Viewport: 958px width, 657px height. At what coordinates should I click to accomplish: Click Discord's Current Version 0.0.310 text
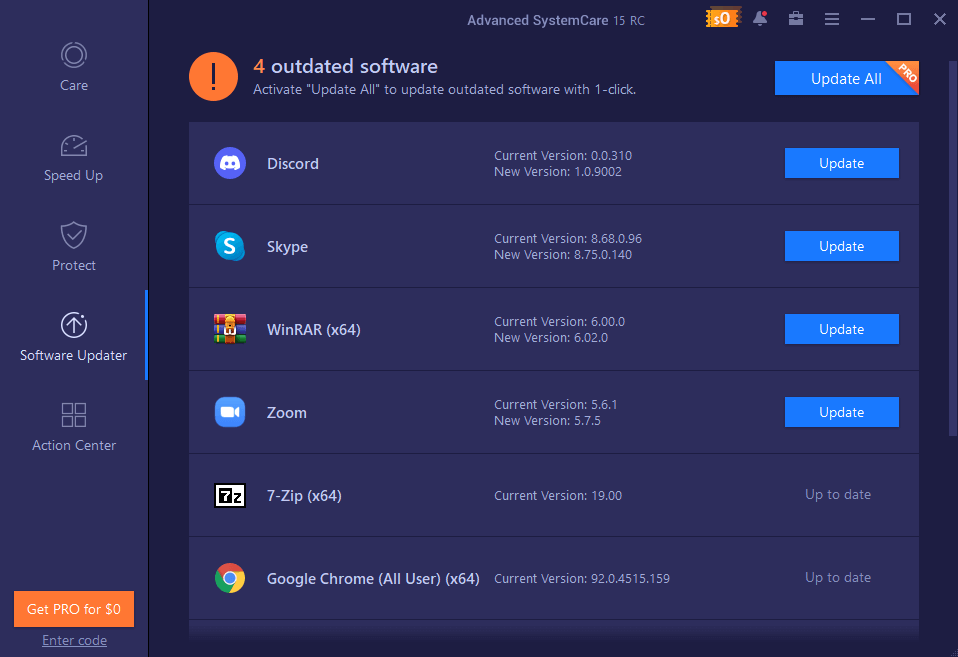563,155
